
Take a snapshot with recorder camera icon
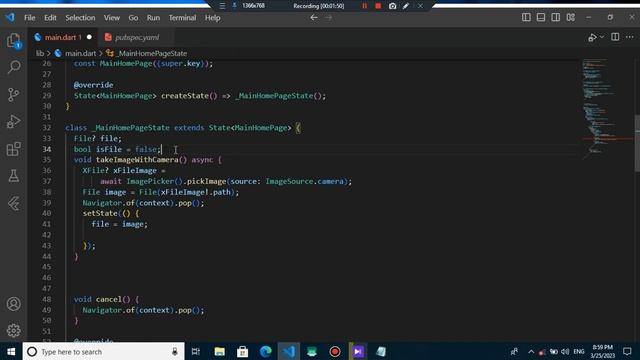pyautogui.click(x=392, y=6)
